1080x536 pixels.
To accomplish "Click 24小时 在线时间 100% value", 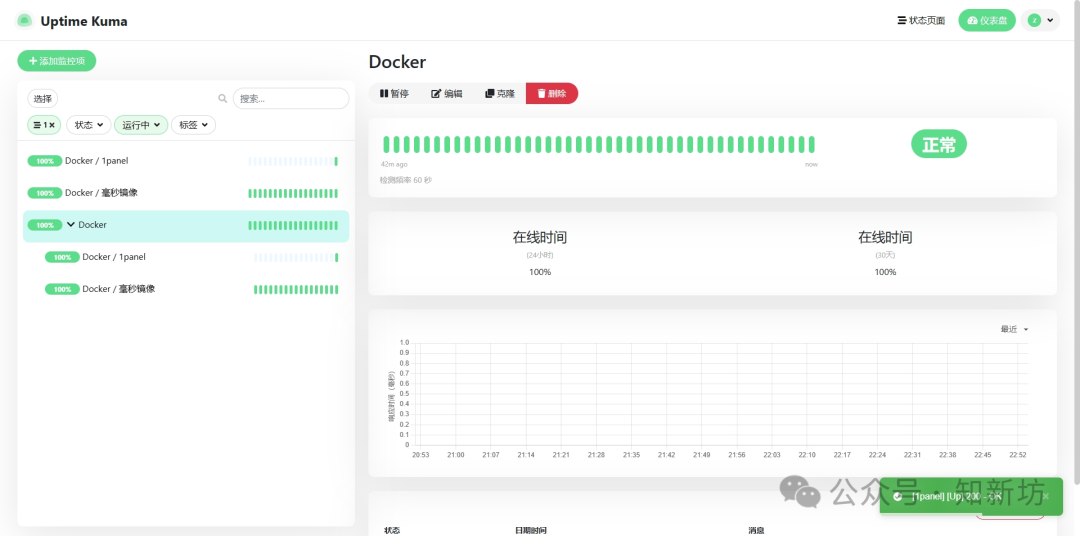I will coord(540,272).
